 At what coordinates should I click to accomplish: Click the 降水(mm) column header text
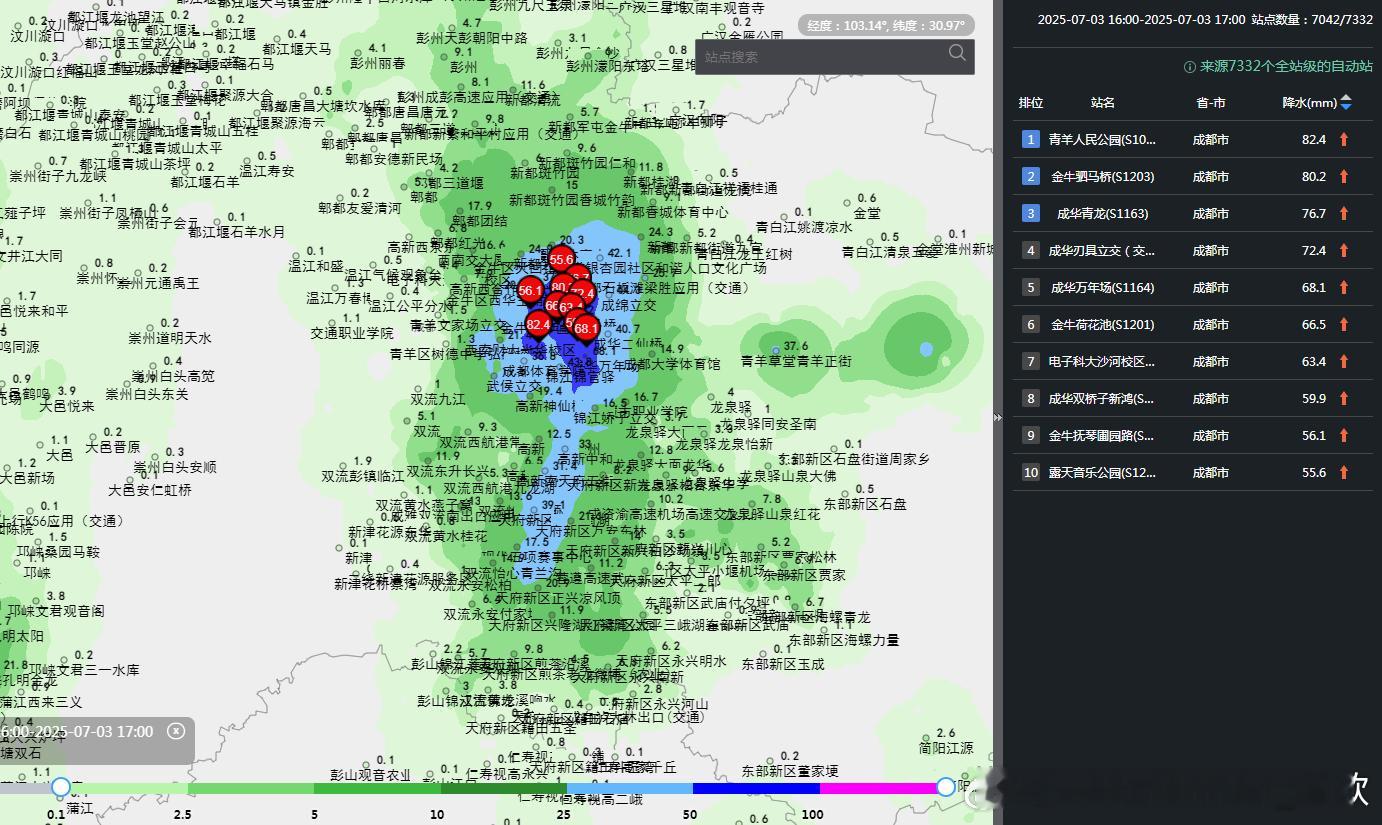click(x=1309, y=103)
